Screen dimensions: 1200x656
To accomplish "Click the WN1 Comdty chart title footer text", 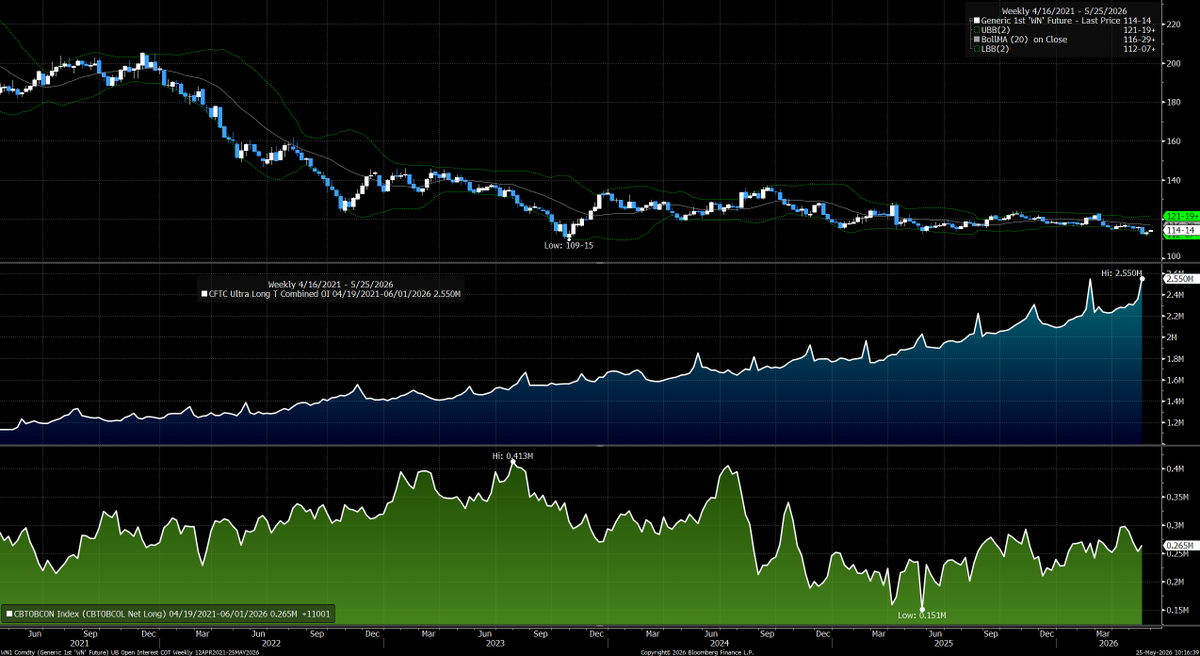I will (130, 652).
